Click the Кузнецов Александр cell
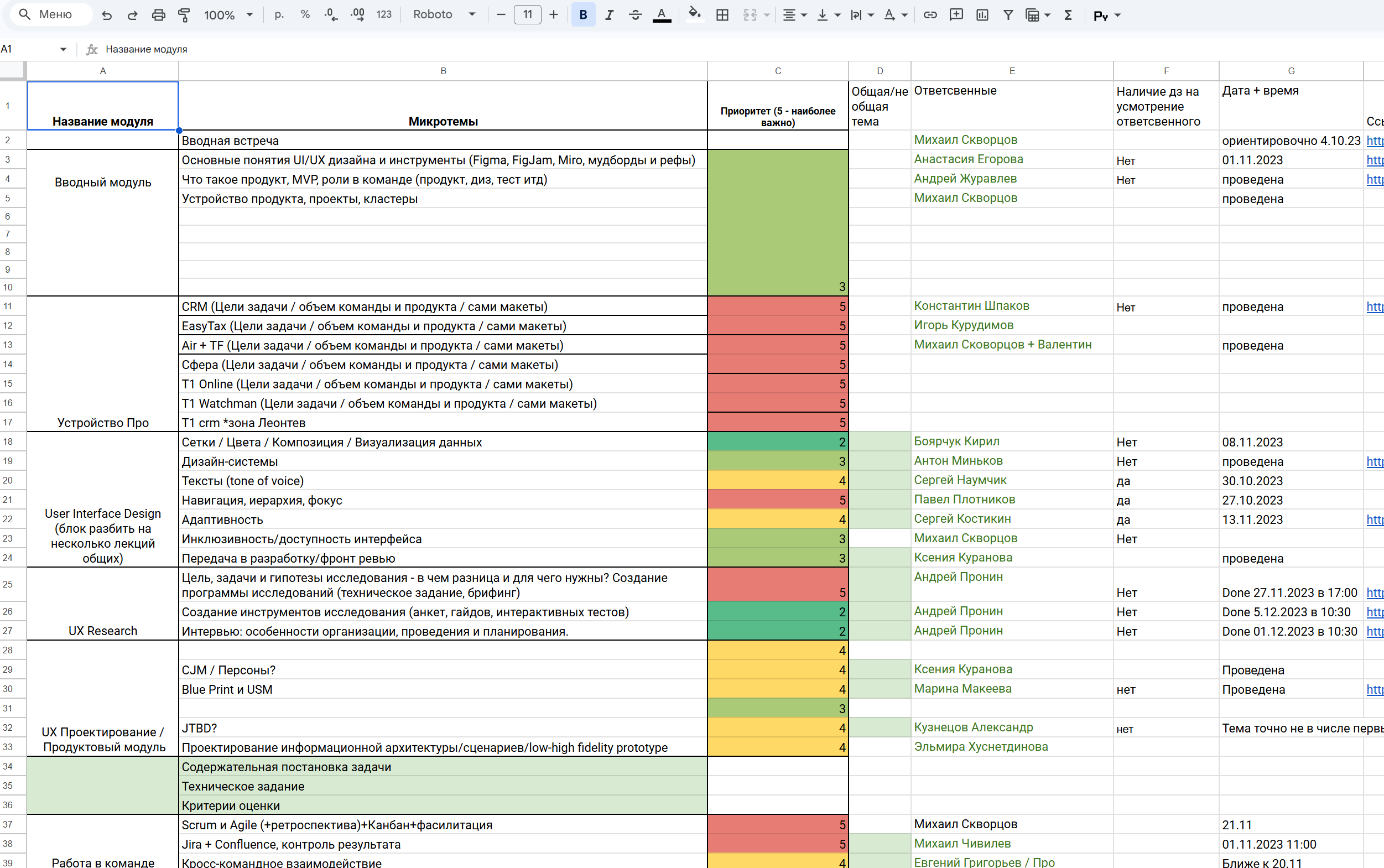The width and height of the screenshot is (1384, 868). 1012,727
